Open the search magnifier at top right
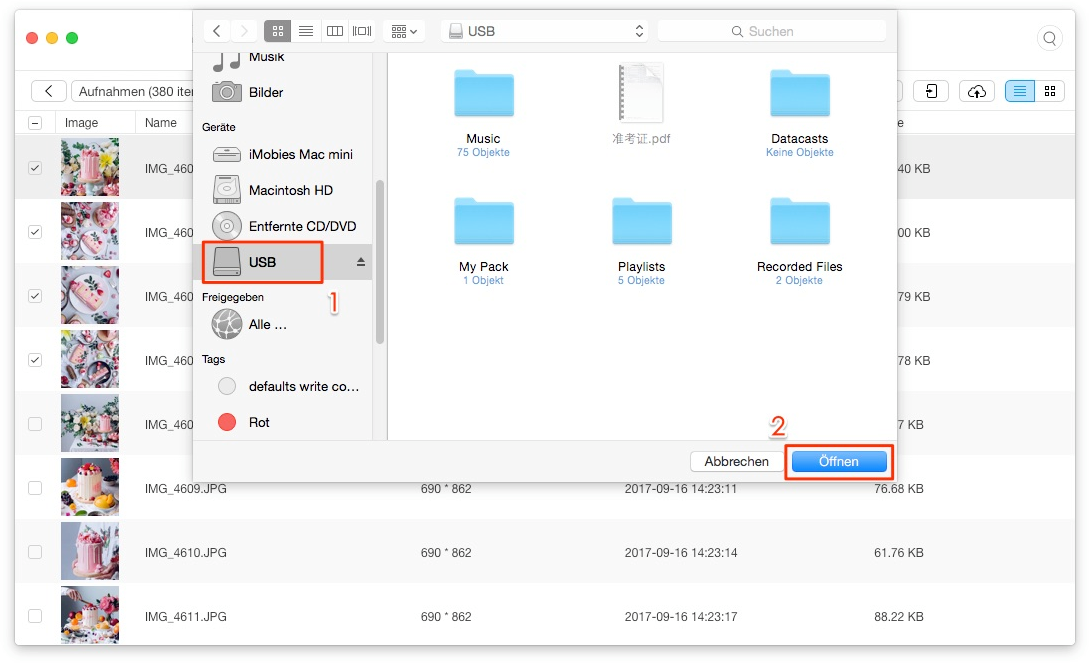 [x=1049, y=38]
